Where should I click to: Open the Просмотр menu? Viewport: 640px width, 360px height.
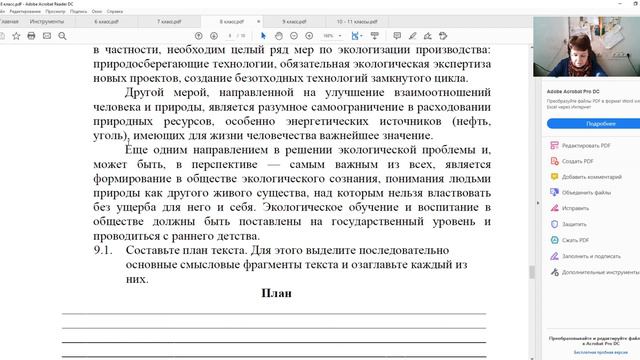pos(56,11)
